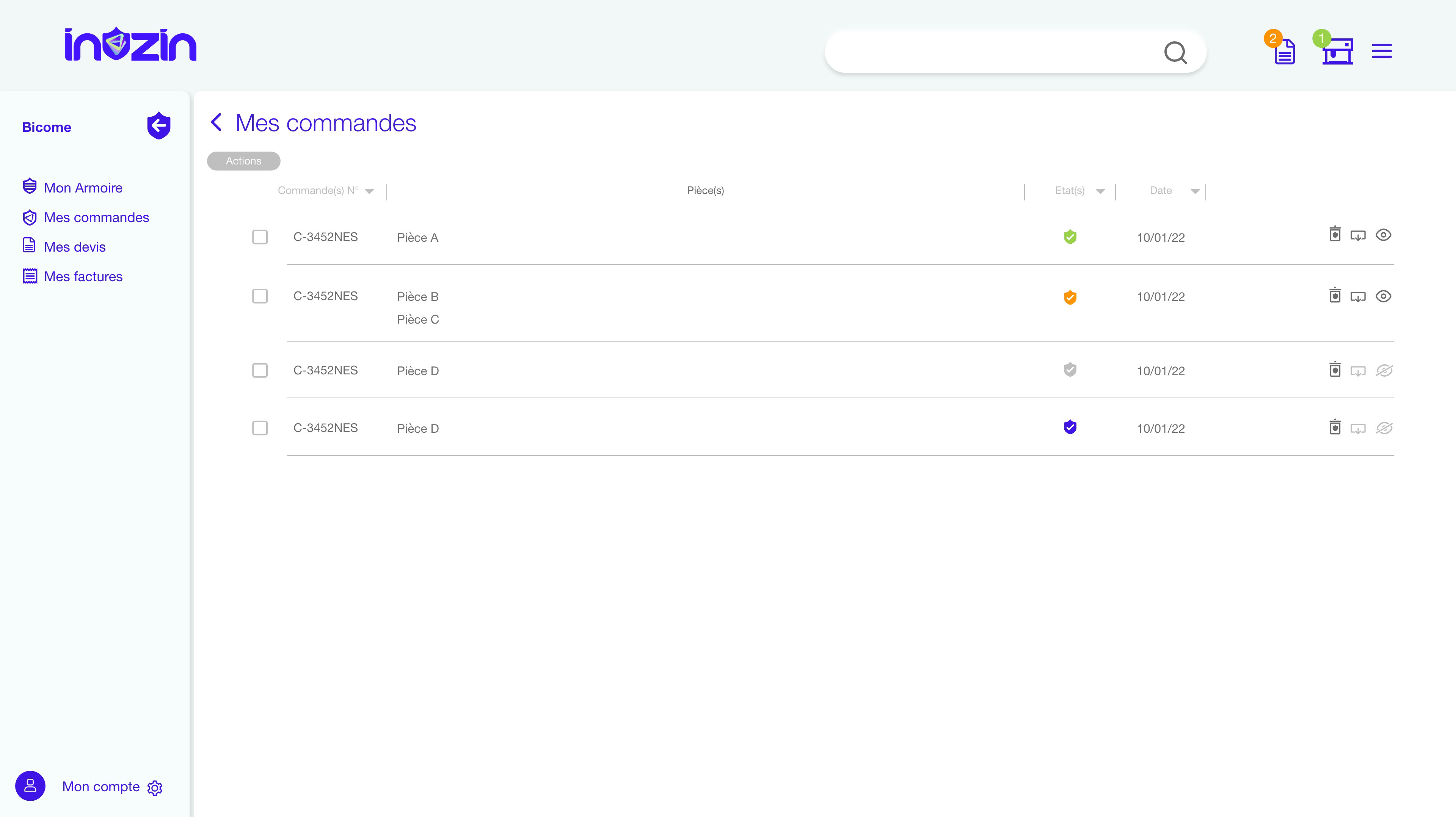This screenshot has height=817, width=1456.
Task: Click the search magnifier icon
Action: click(1175, 53)
